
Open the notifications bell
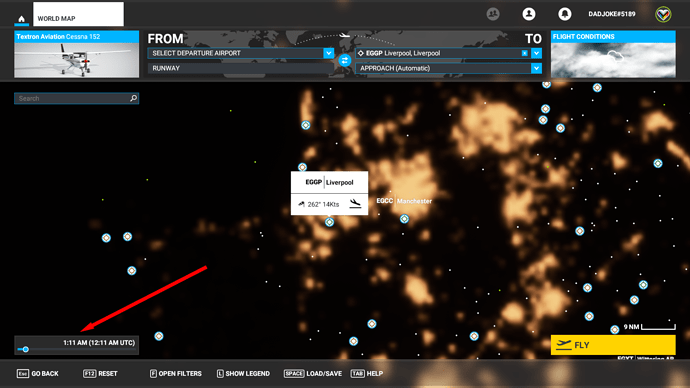coord(565,14)
